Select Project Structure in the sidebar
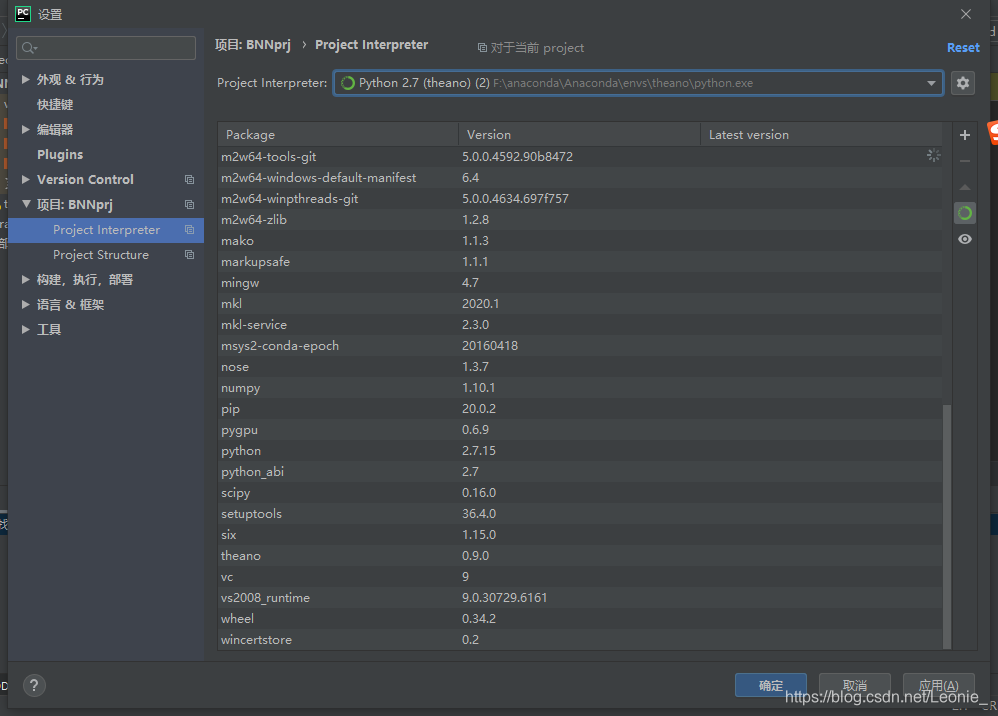998x716 pixels. (101, 255)
